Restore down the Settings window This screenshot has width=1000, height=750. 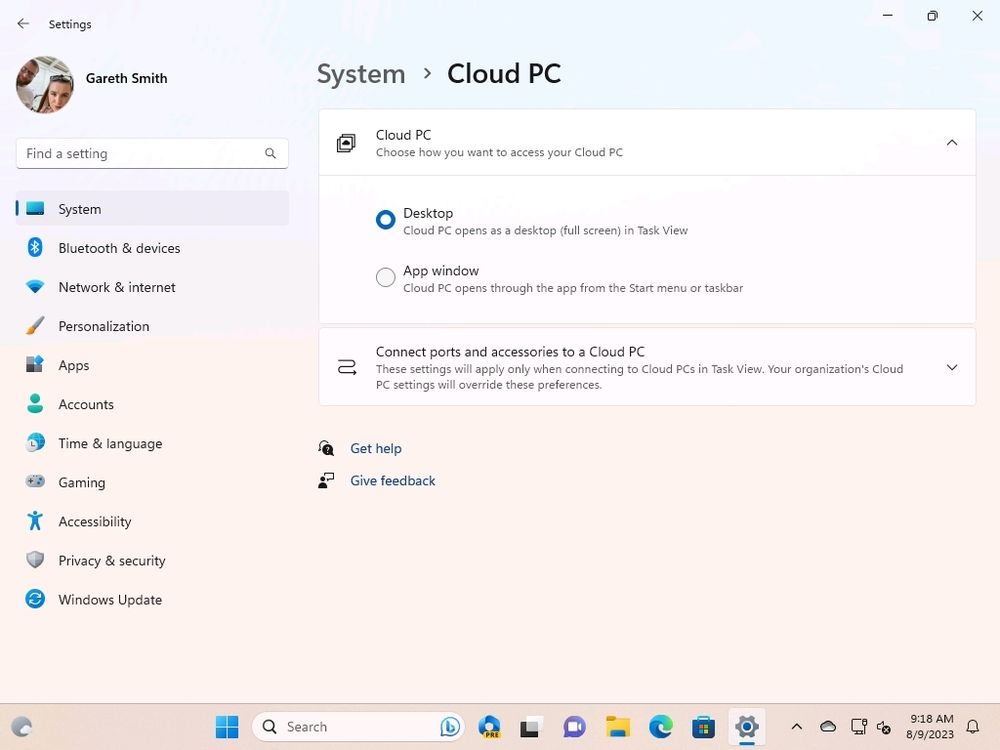click(932, 15)
